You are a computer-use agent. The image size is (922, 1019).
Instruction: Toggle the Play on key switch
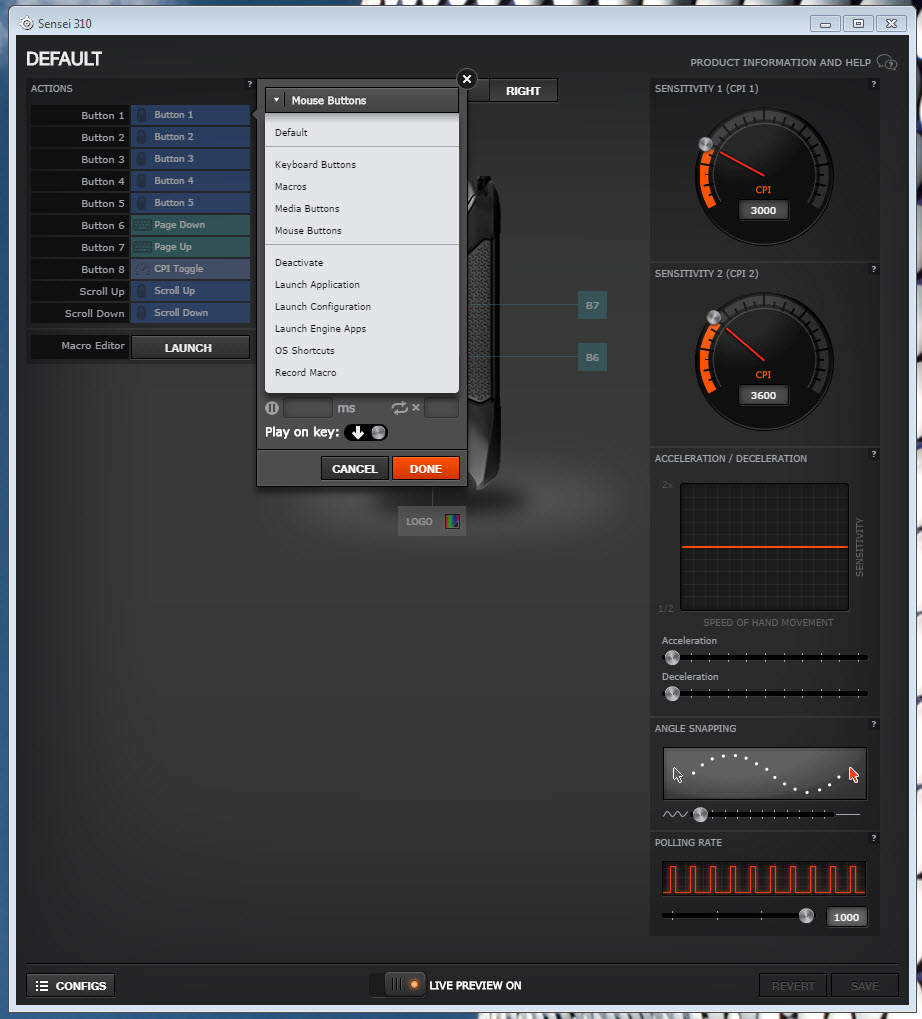coord(366,433)
